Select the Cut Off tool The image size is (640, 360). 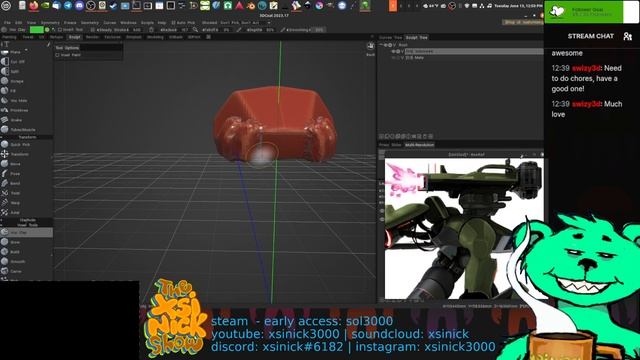(x=14, y=62)
